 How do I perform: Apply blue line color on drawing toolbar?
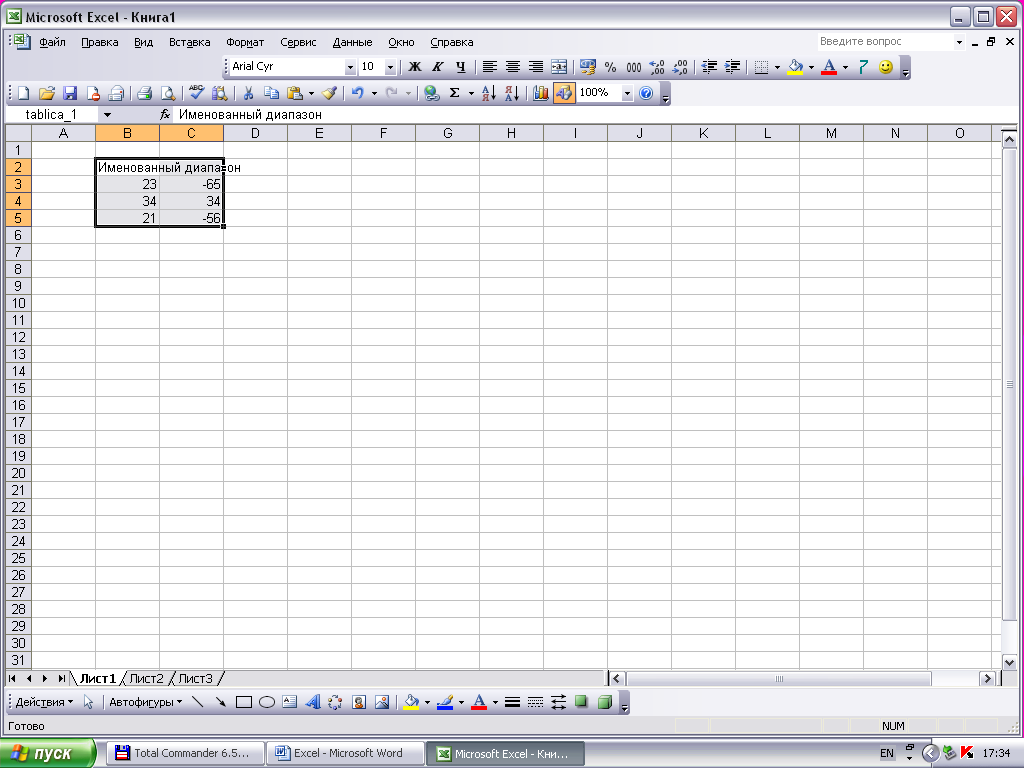point(445,702)
